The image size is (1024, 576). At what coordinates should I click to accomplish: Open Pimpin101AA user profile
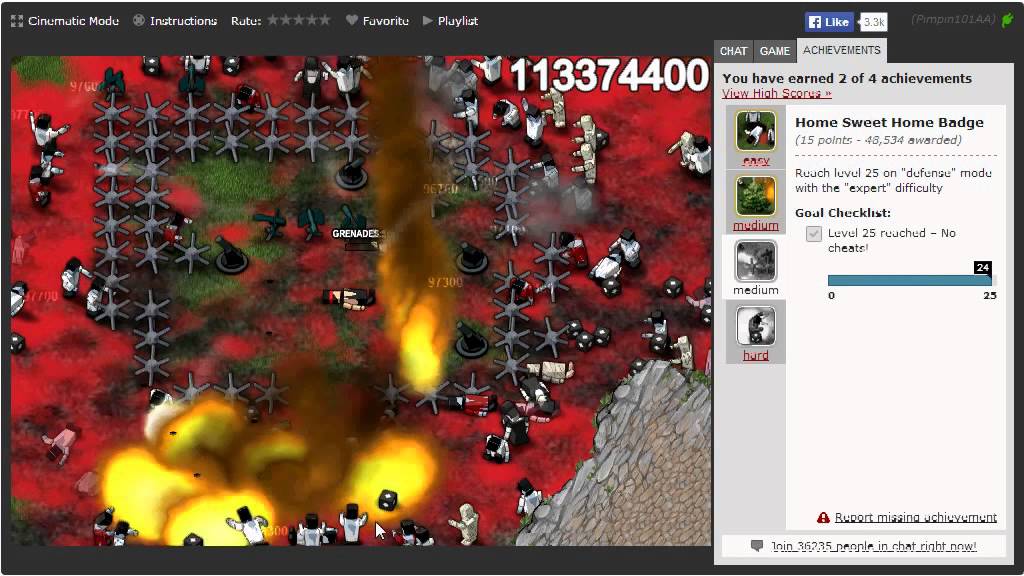[954, 20]
